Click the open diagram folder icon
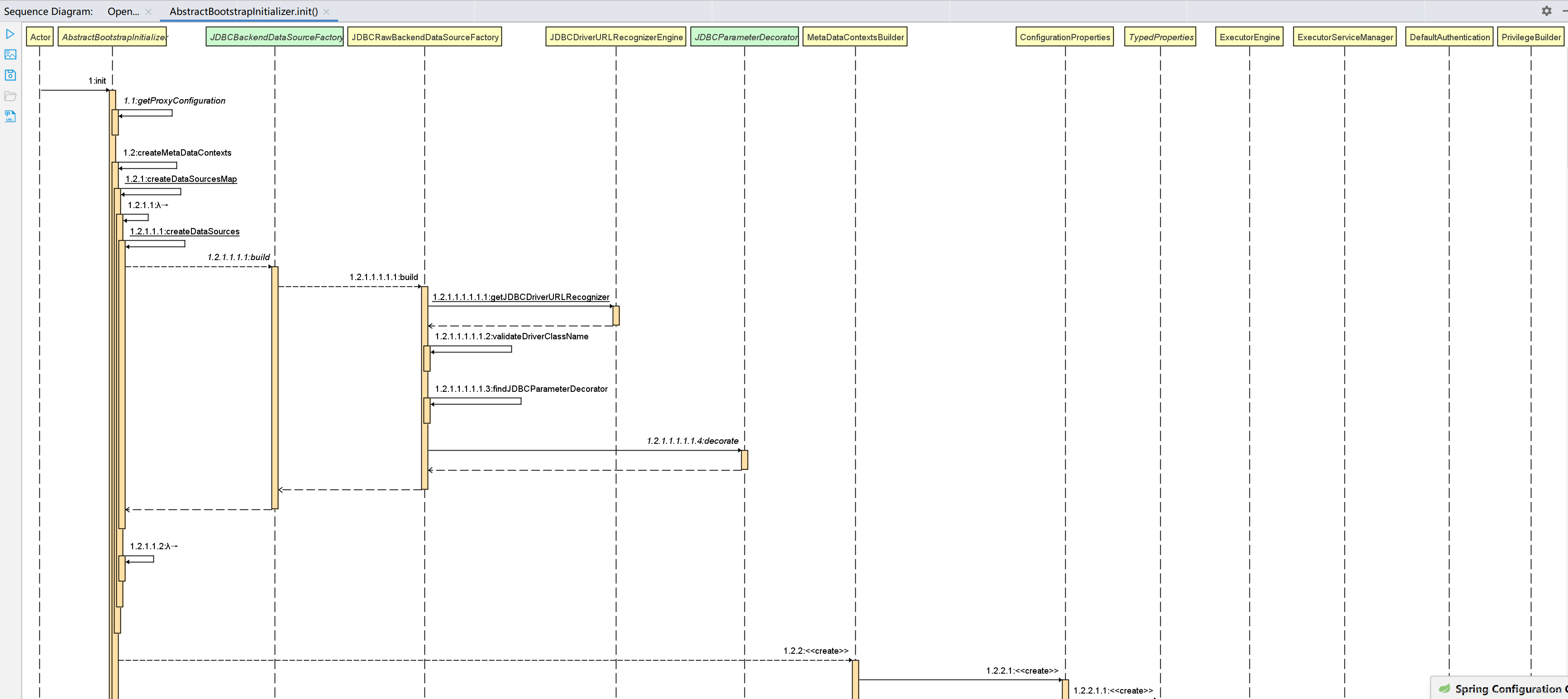 (x=10, y=96)
